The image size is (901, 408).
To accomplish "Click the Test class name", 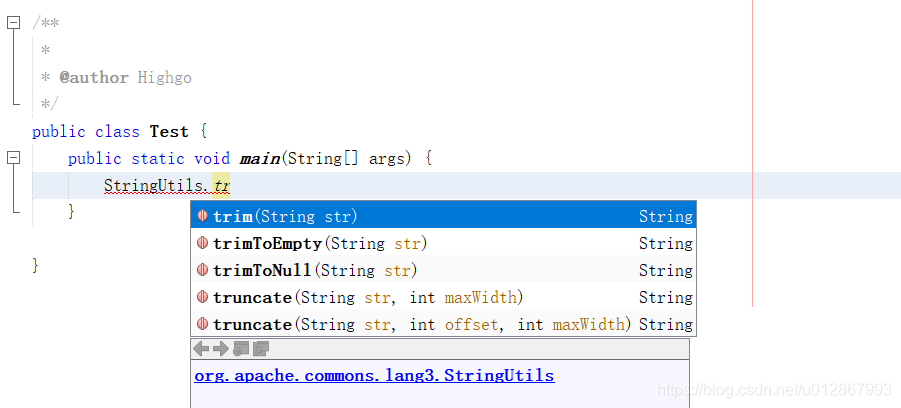I will tap(169, 131).
